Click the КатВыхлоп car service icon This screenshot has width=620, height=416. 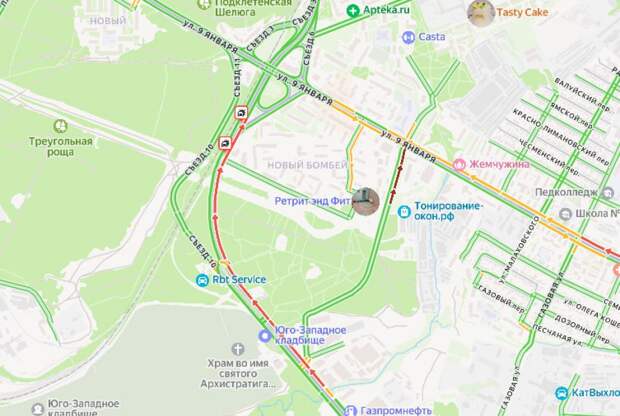click(561, 393)
